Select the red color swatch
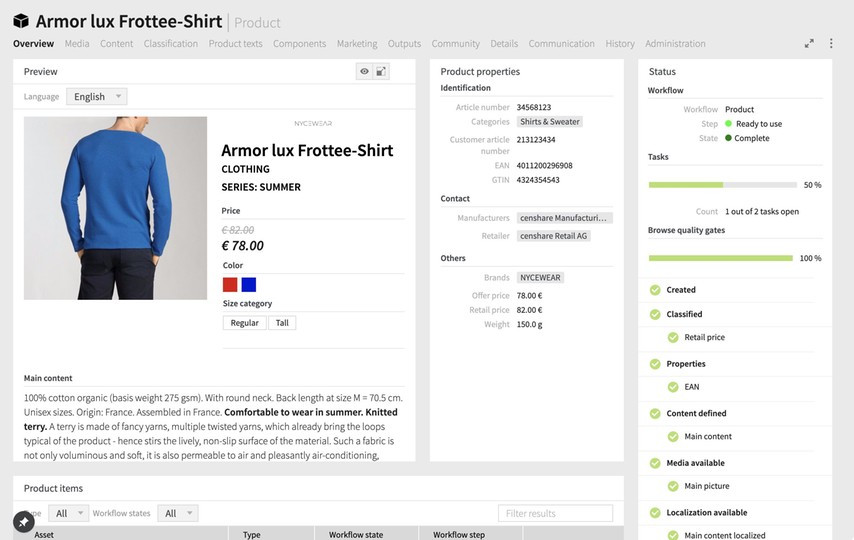The height and width of the screenshot is (540, 854). coord(230,284)
